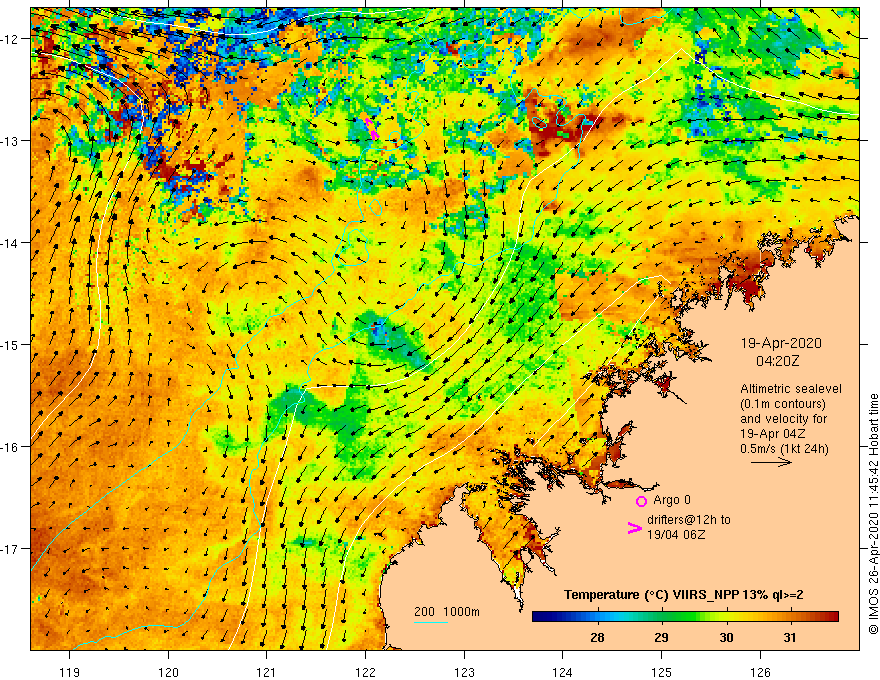Viewport: 880px width, 680px height.
Task: Click the '19-Apr 04Z' text line
Action: pos(773,434)
